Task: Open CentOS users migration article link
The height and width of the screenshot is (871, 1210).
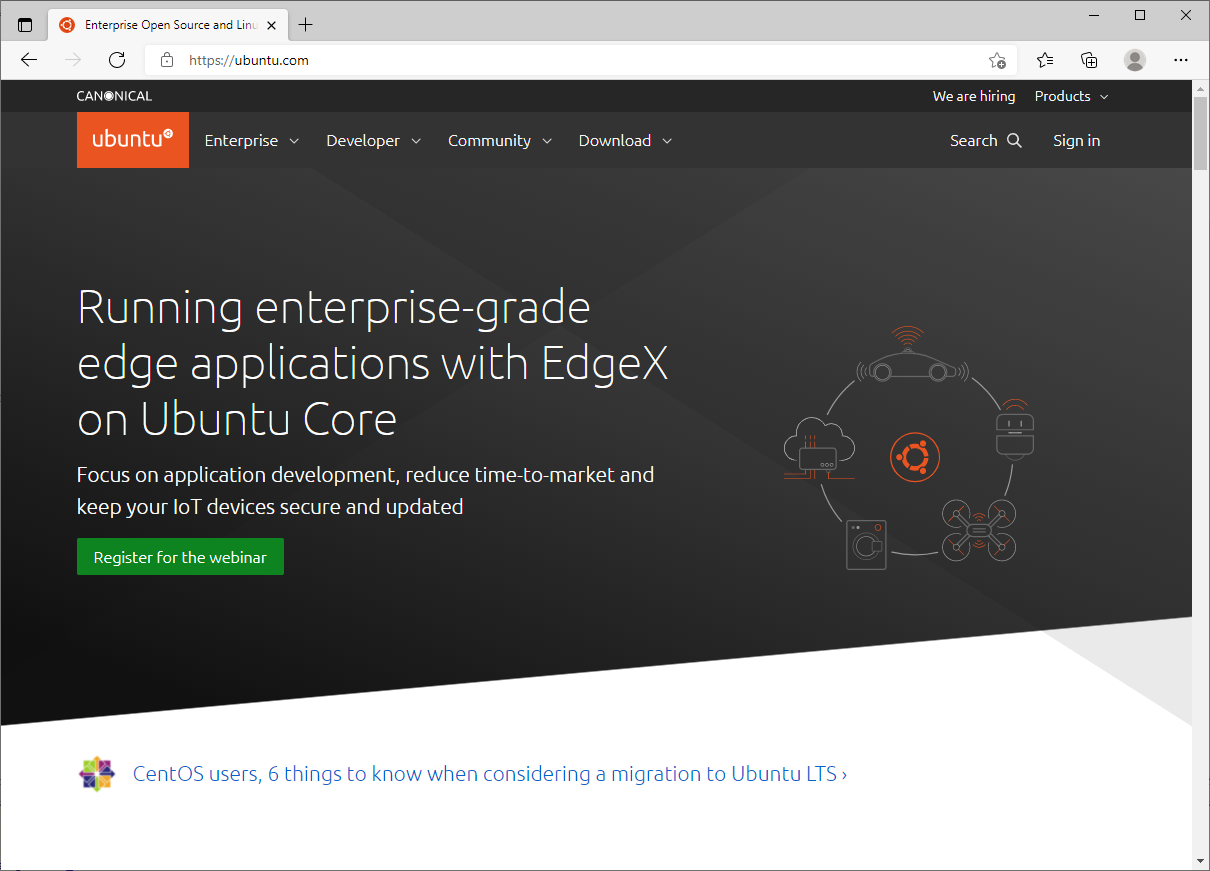Action: point(490,774)
